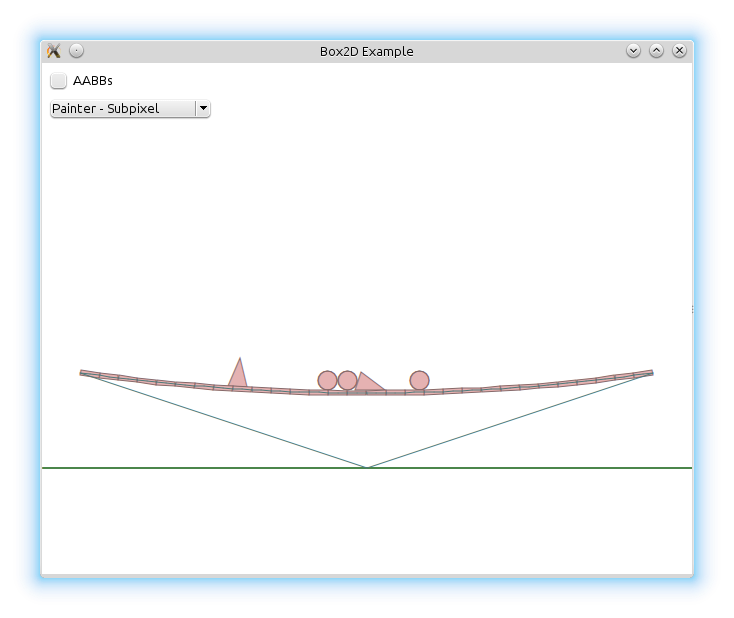The height and width of the screenshot is (618, 734).
Task: Maximize the Box2D Example window
Action: (x=656, y=51)
